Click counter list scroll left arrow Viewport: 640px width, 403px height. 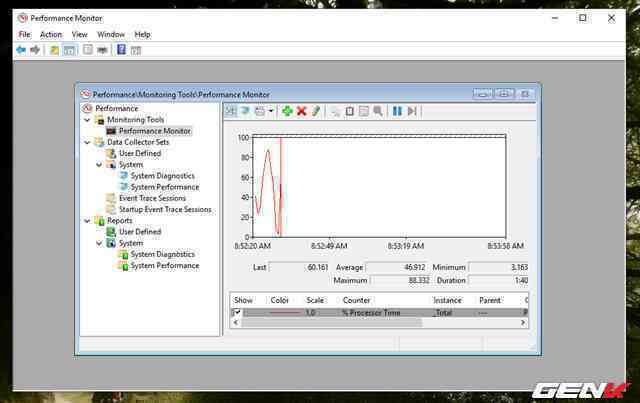(x=236, y=323)
